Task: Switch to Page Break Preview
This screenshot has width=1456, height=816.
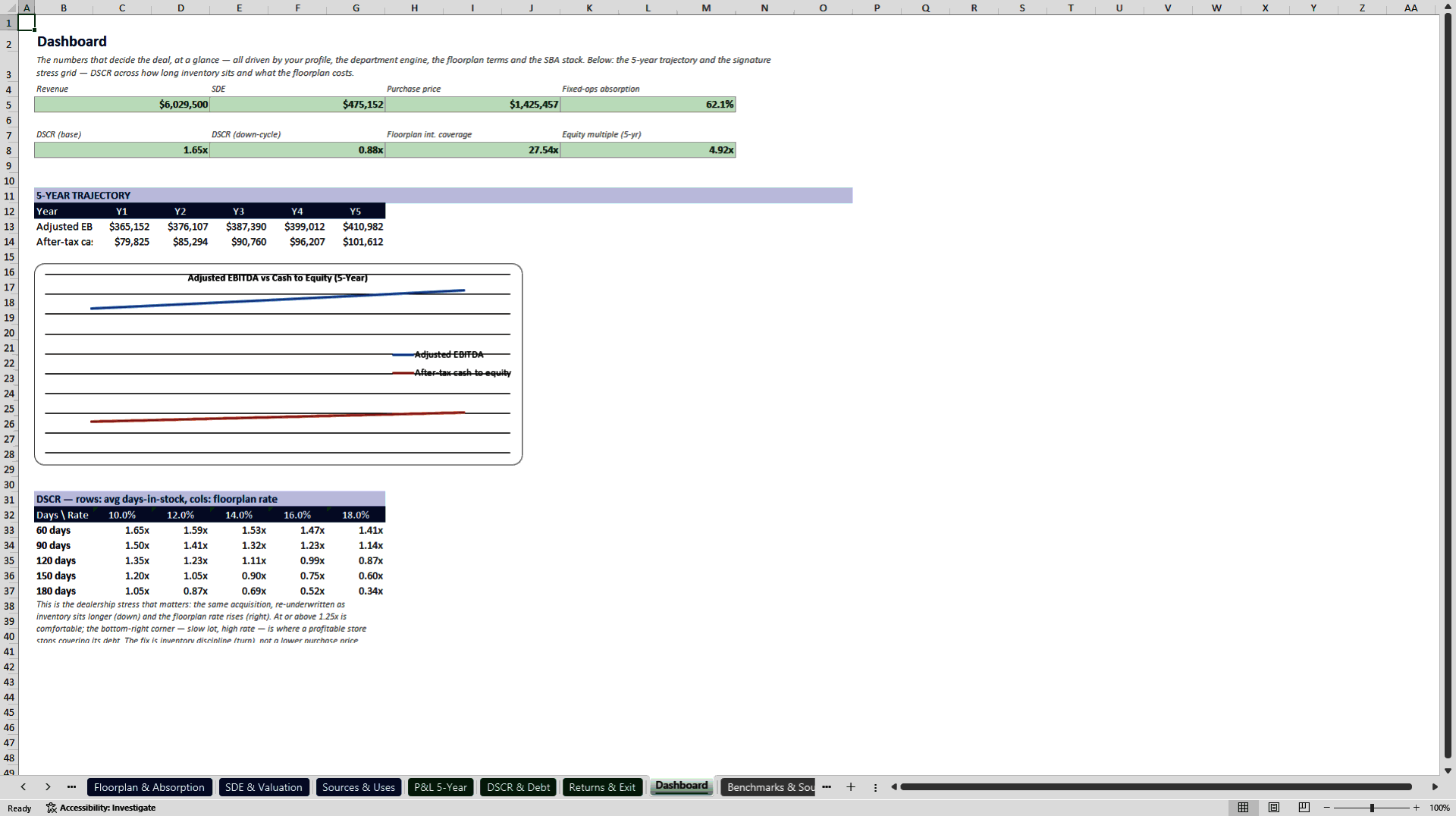Action: pos(1304,808)
